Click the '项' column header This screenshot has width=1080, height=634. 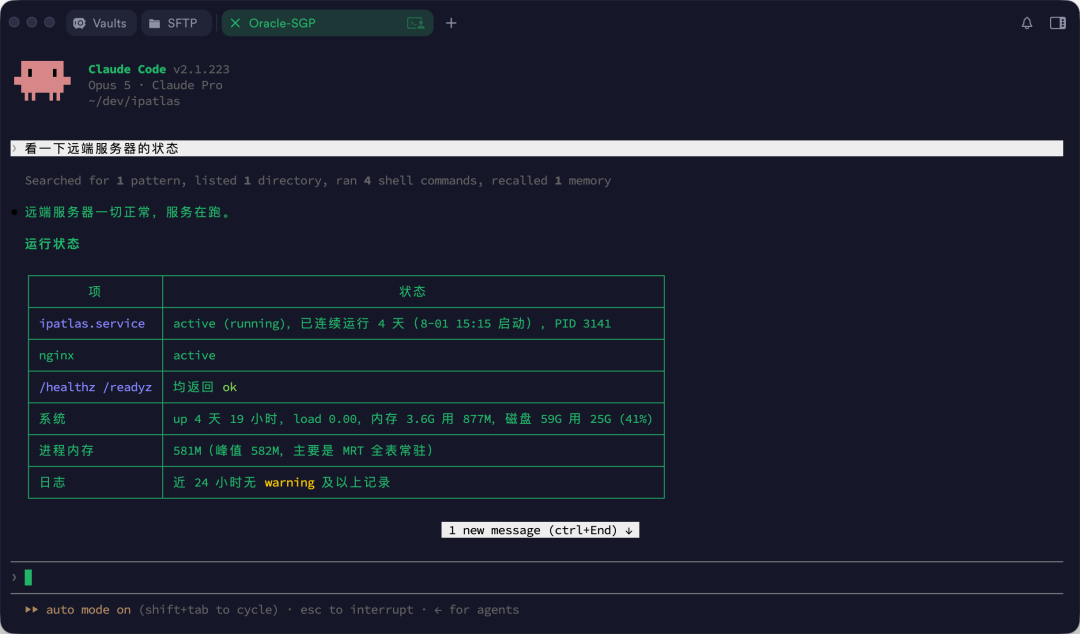point(94,292)
